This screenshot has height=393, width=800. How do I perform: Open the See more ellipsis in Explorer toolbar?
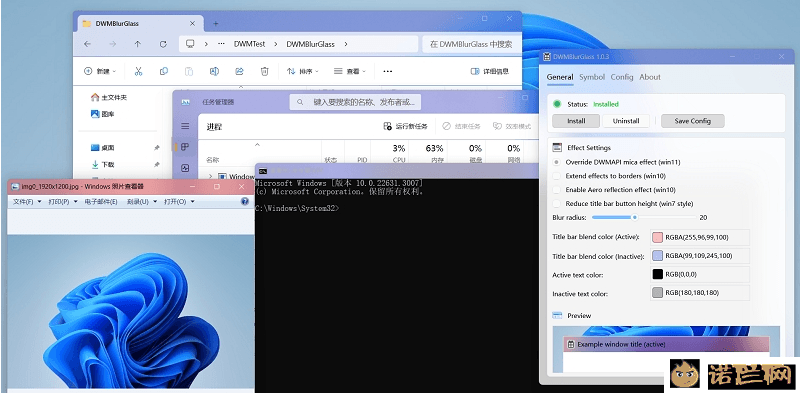[388, 71]
